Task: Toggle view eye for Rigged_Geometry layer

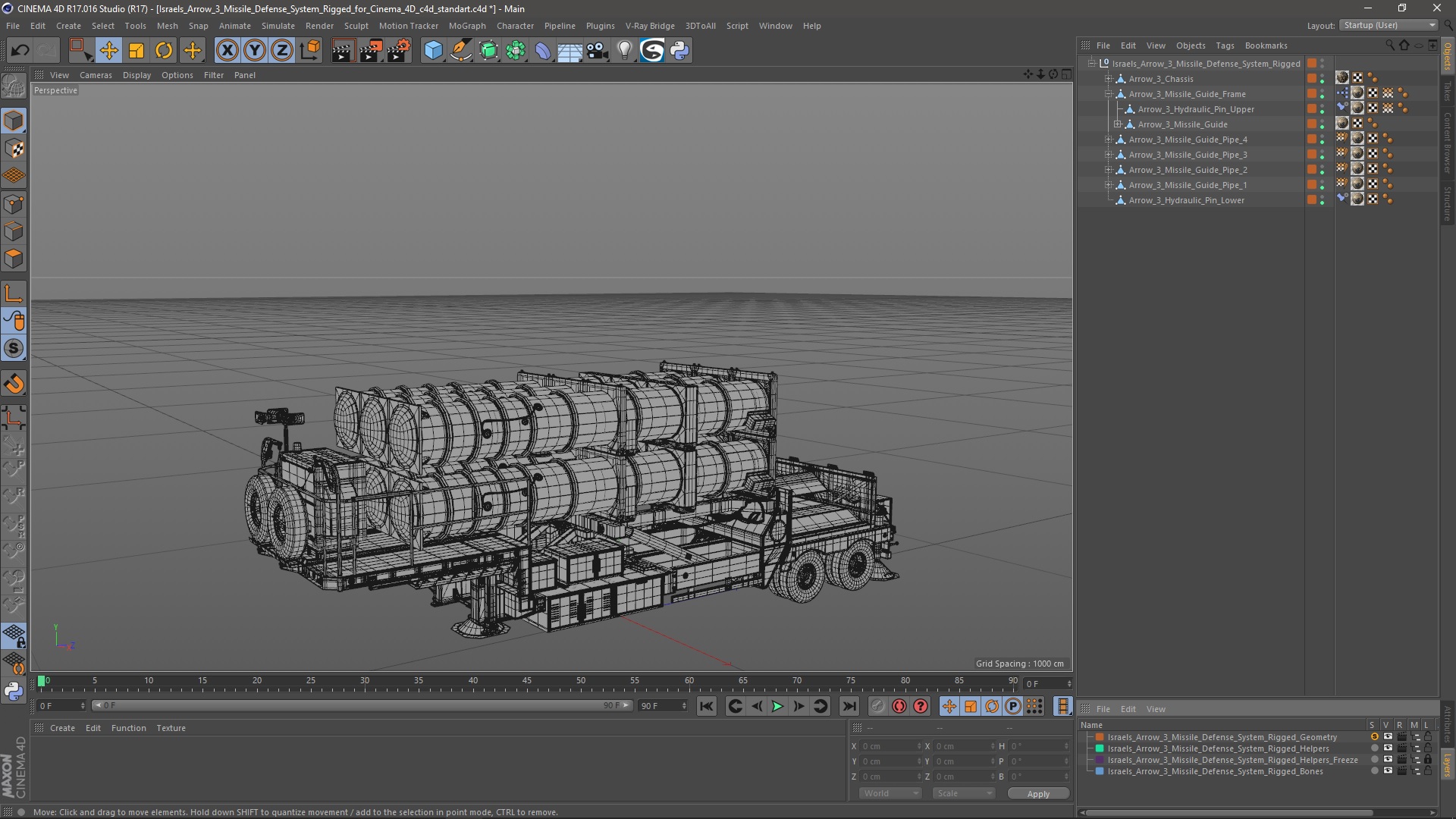Action: [x=1388, y=737]
